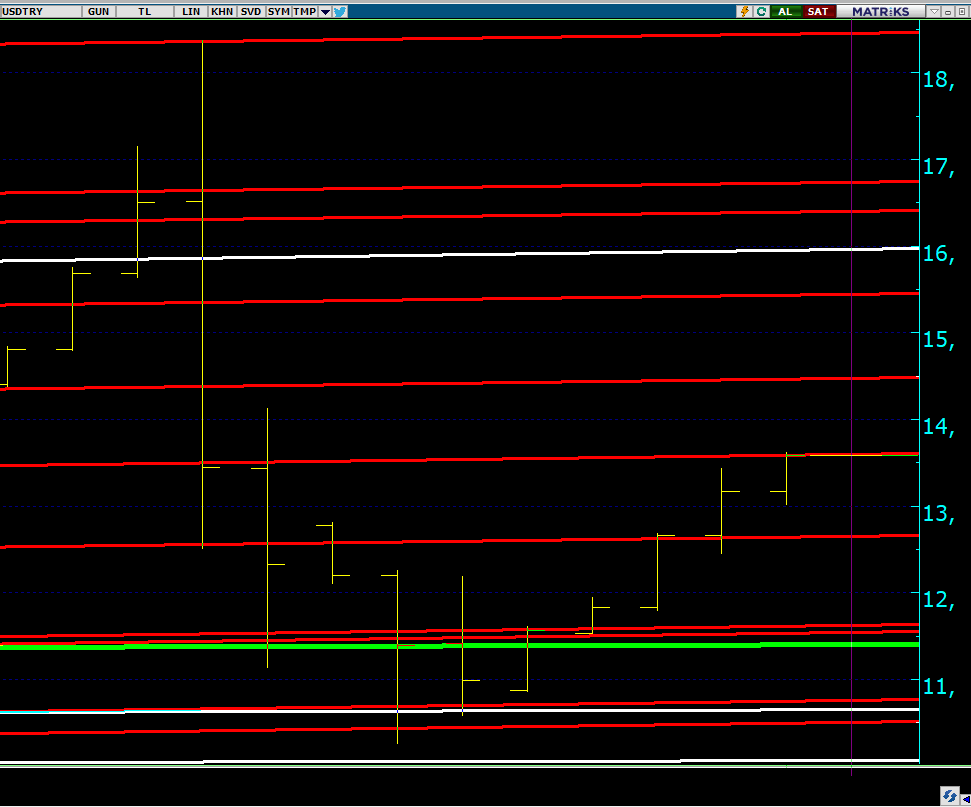Click the 15 price axis label
Image resolution: width=971 pixels, height=807 pixels.
939,339
